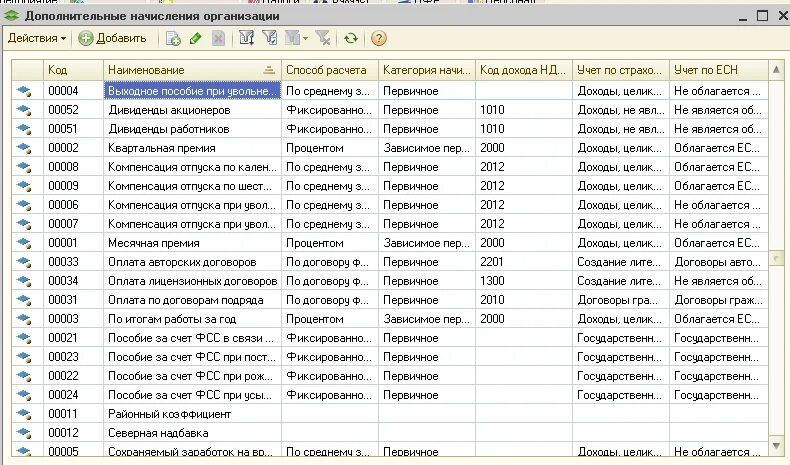The width and height of the screenshot is (790, 465).
Task: Click the Учет по ЕСН column header
Action: pyautogui.click(x=718, y=70)
